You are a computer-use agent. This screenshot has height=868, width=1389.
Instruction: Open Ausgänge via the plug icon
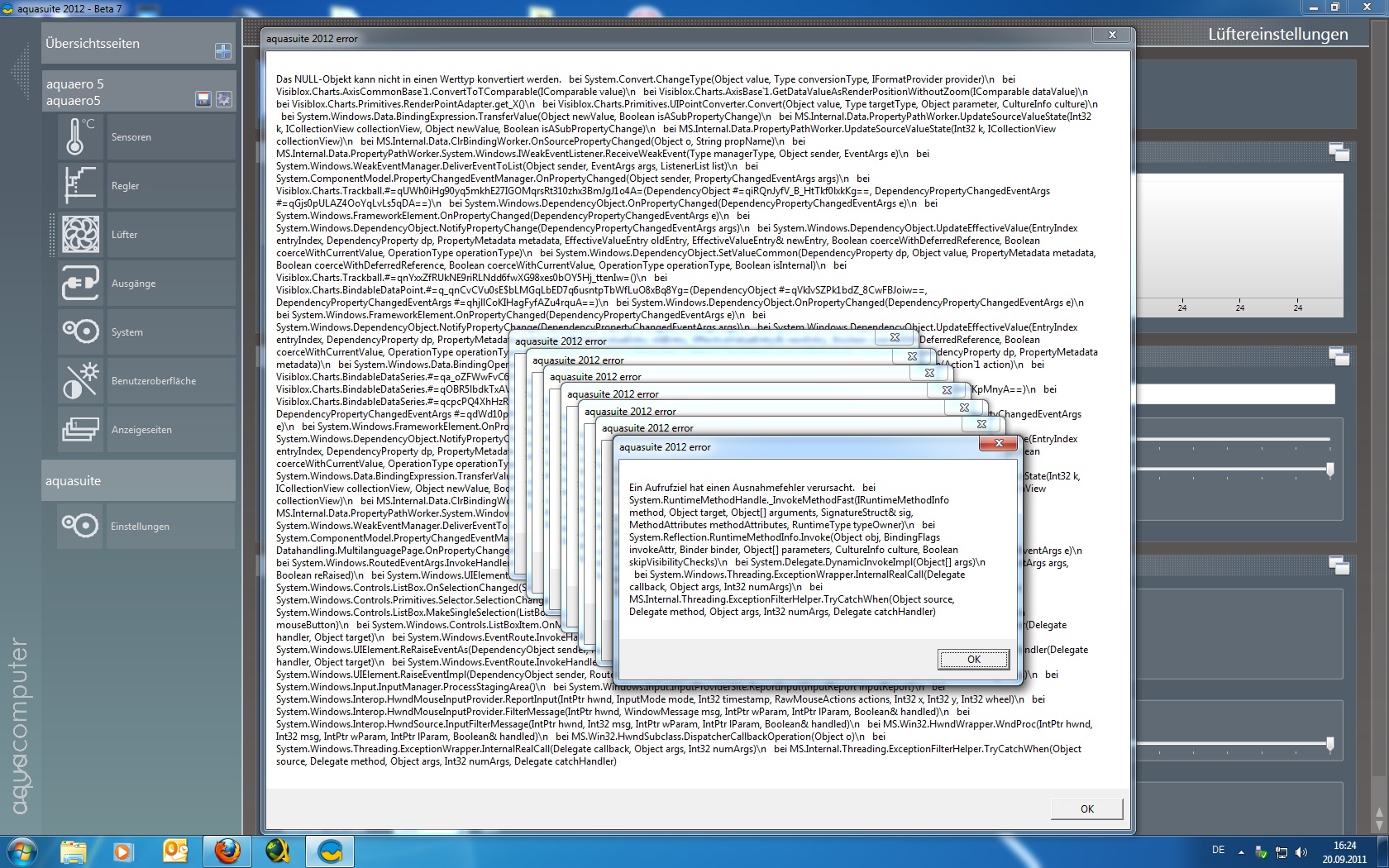pos(80,283)
